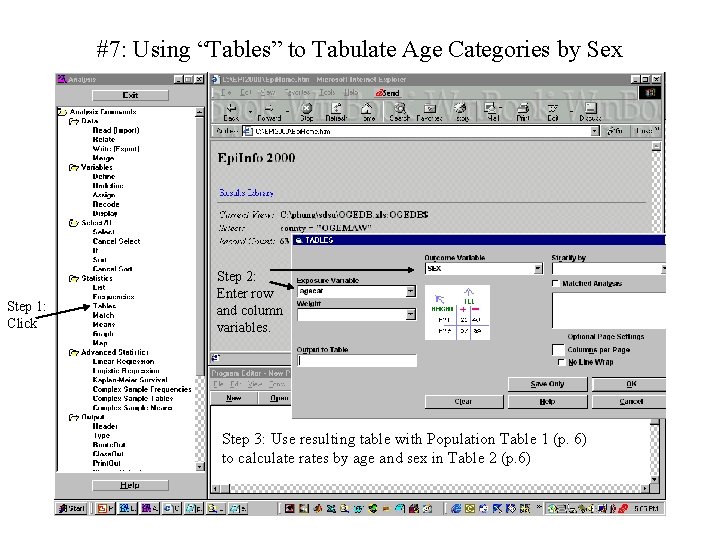Collapse the Variables folder in the command tree

point(73,168)
